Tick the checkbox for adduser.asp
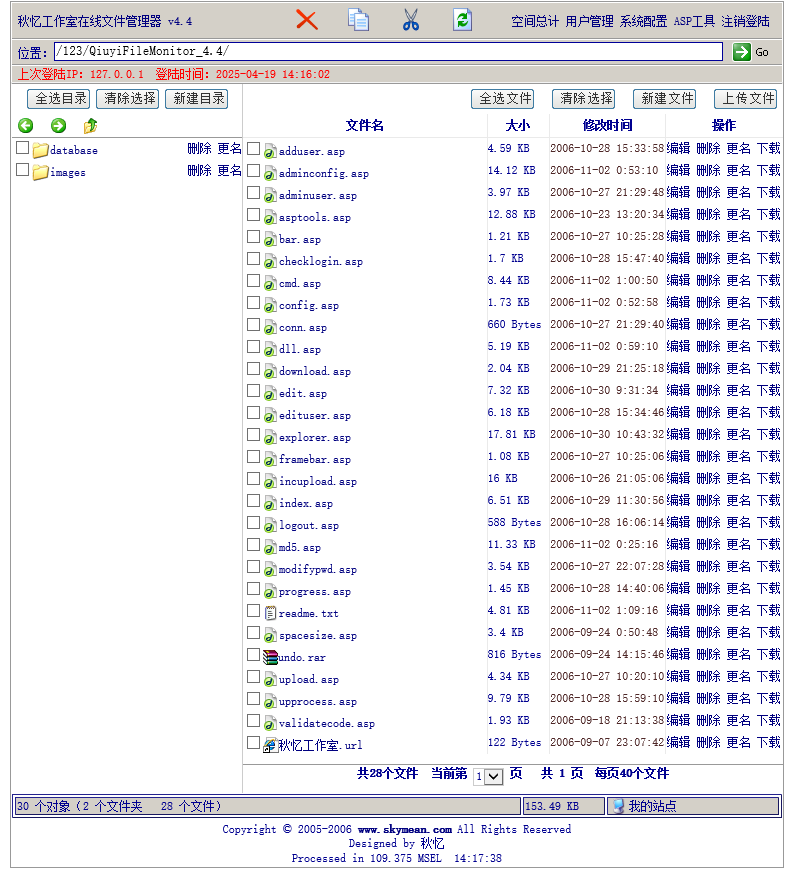 tap(254, 149)
